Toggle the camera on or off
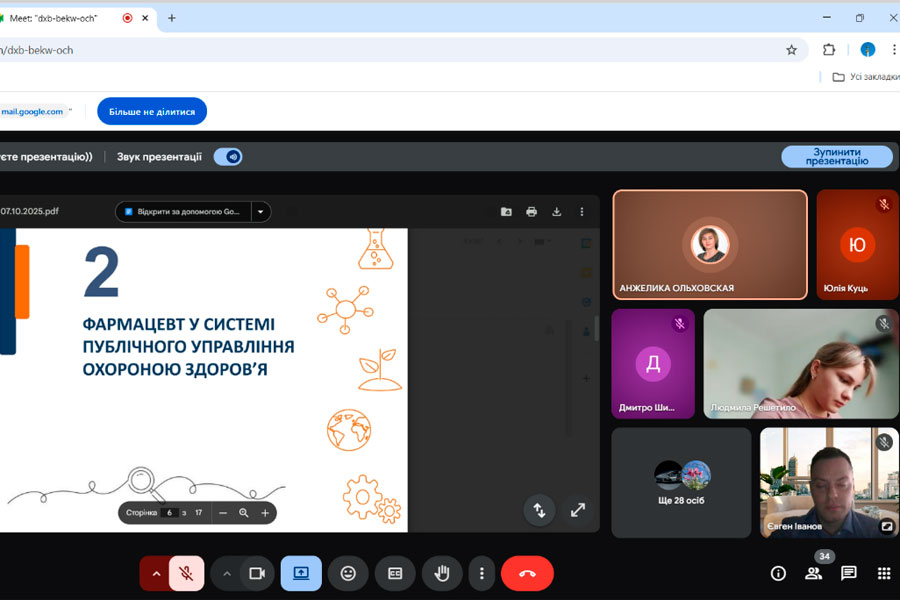The width and height of the screenshot is (900, 600). tap(256, 573)
